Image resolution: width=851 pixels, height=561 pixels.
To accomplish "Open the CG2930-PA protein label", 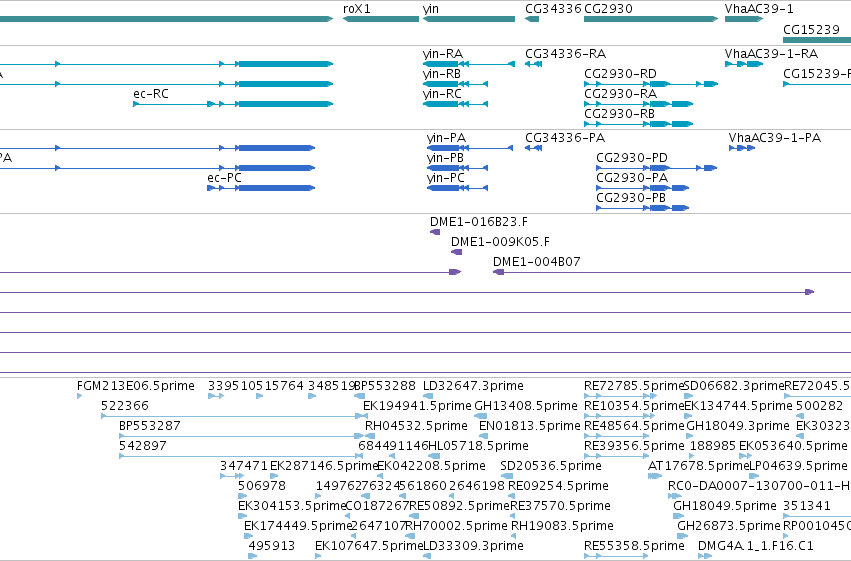I will pyautogui.click(x=632, y=178).
